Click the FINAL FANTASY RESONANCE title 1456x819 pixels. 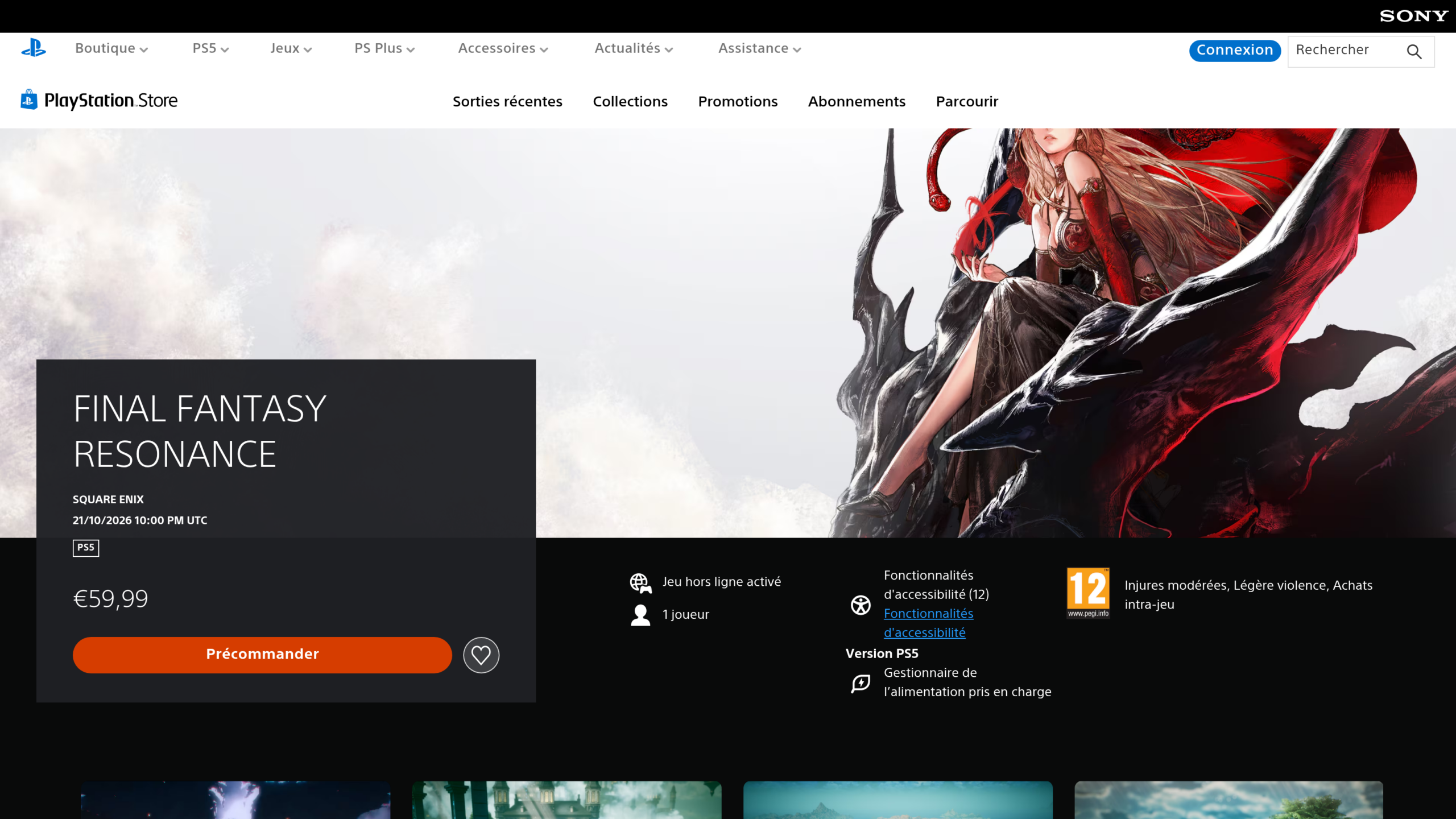coord(200,432)
